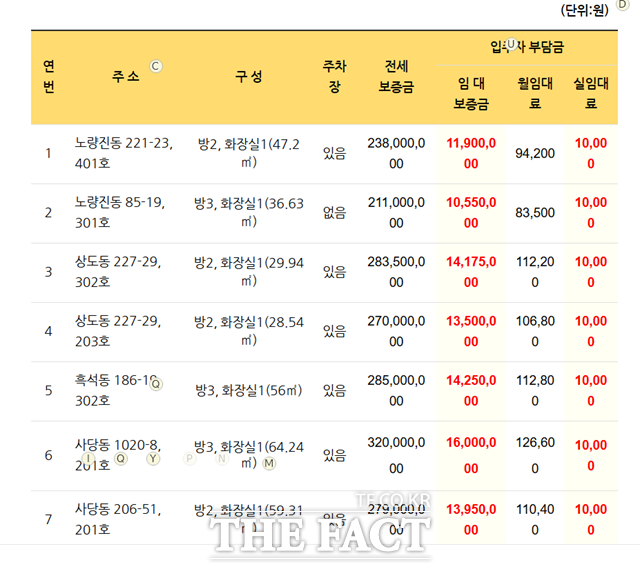The height and width of the screenshot is (569, 640).
Task: Click jeonse deposit '283,500,000'
Action: click(396, 272)
